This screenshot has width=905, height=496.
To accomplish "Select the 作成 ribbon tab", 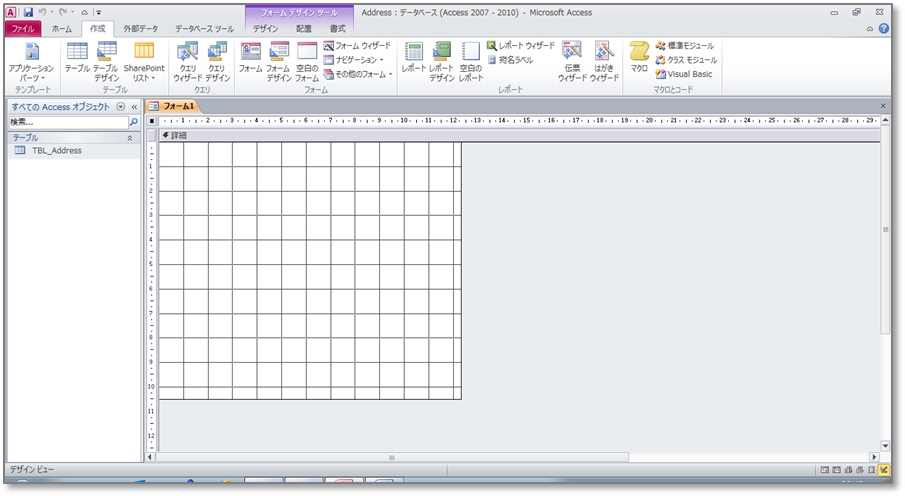I will pos(98,29).
